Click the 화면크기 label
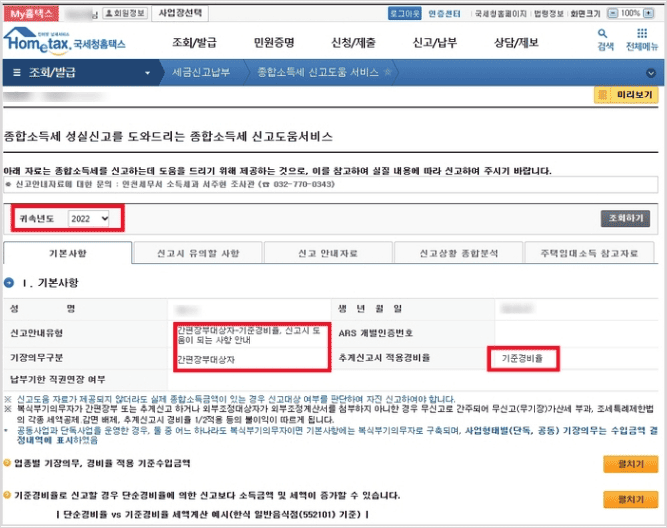Image resolution: width=667 pixels, height=528 pixels. pyautogui.click(x=585, y=14)
